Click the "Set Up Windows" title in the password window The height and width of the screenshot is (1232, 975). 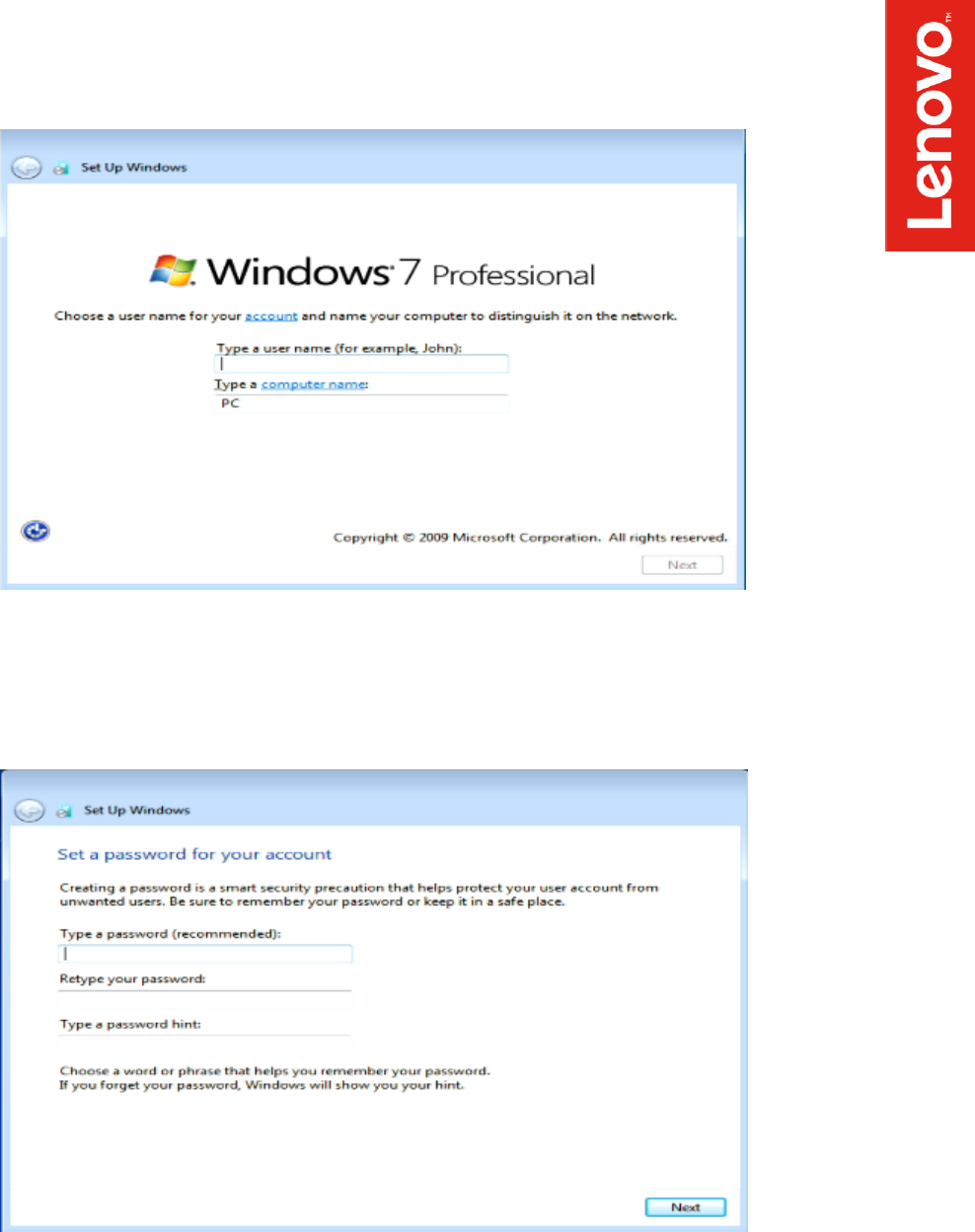tap(137, 811)
